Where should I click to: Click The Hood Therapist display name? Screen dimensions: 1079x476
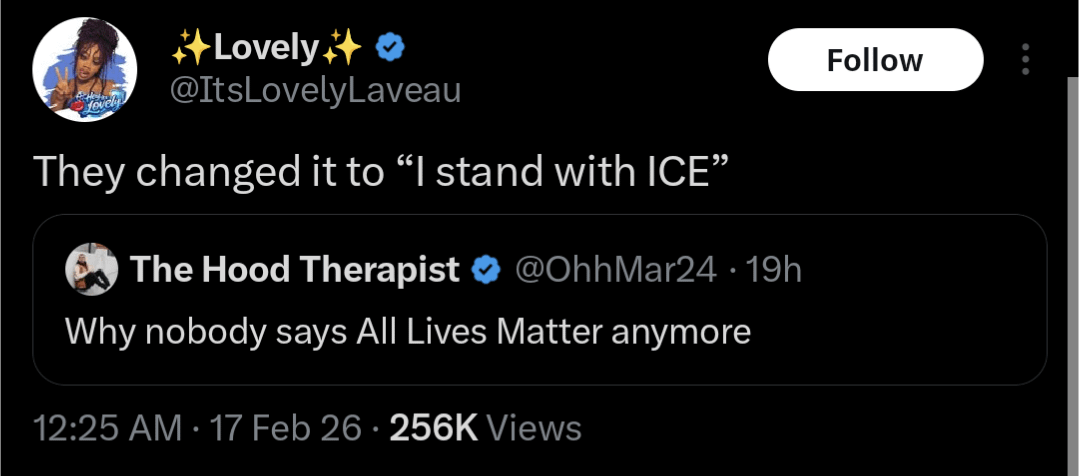click(x=295, y=270)
